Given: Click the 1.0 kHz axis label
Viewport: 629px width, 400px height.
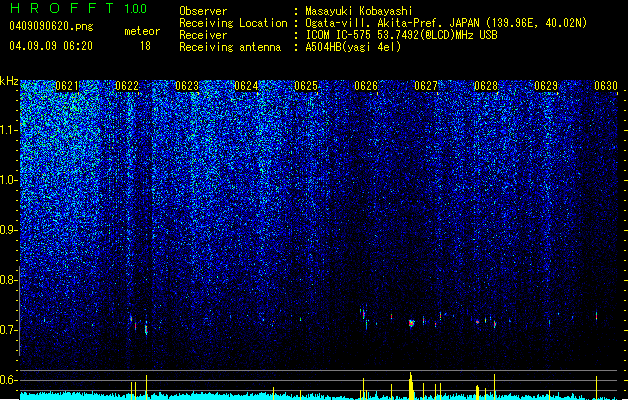Looking at the screenshot, I should 8,180.
